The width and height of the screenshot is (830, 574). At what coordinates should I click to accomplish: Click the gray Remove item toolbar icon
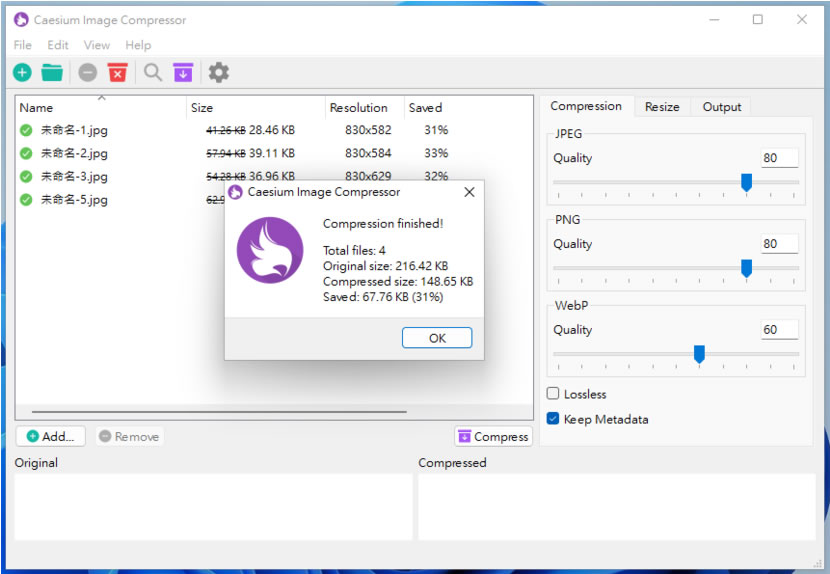[x=88, y=72]
